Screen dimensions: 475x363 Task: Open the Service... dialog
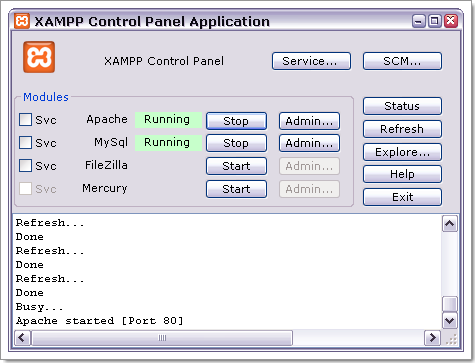coord(311,61)
